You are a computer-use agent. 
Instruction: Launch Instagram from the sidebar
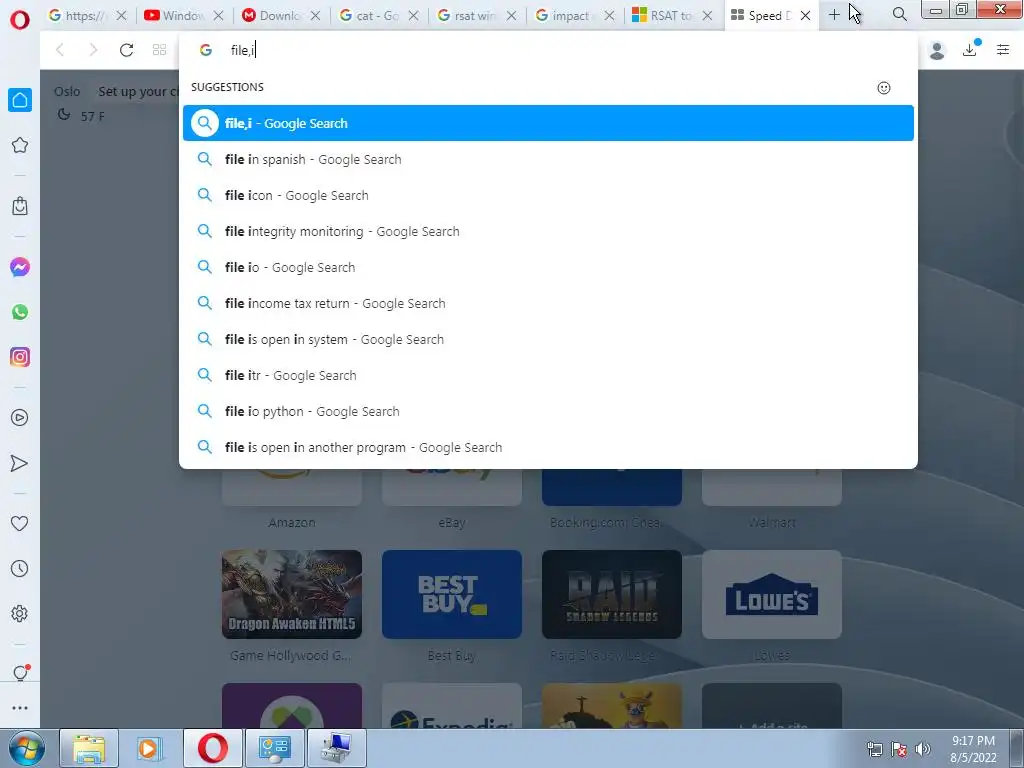pyautogui.click(x=20, y=357)
